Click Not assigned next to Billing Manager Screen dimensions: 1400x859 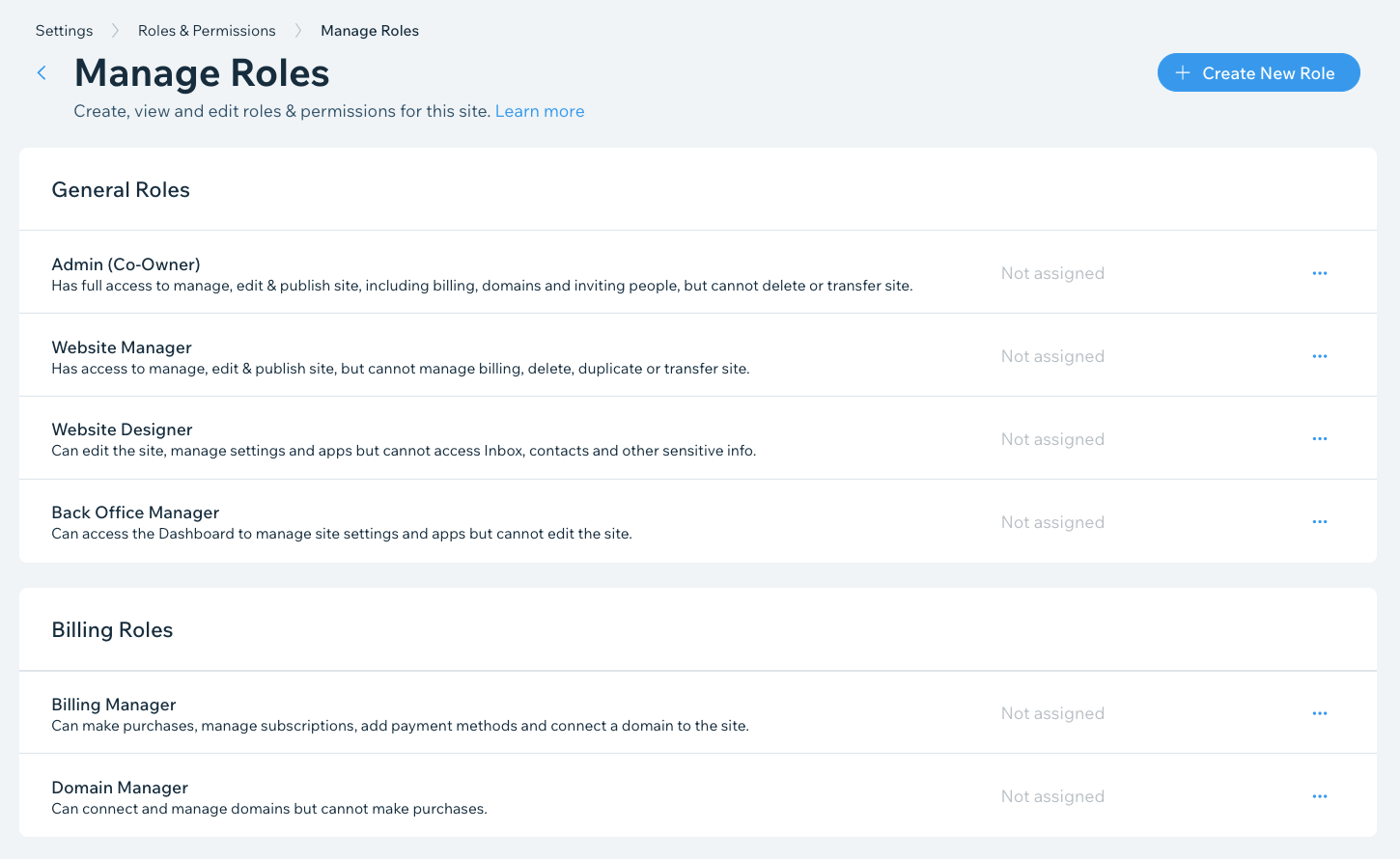(1052, 713)
